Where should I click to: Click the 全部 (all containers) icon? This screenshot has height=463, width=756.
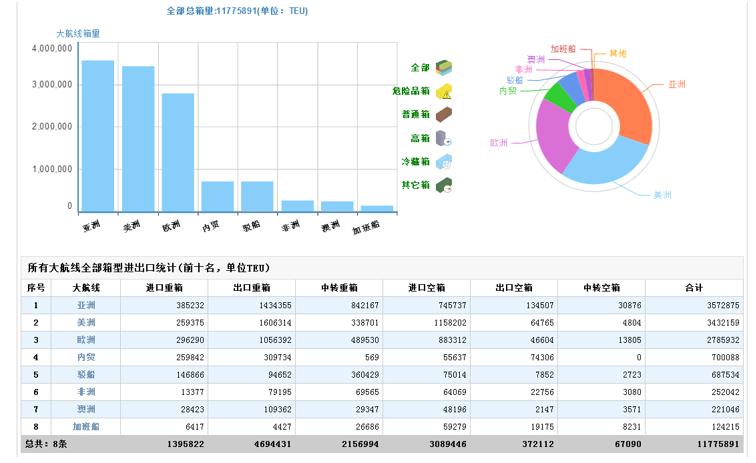(x=444, y=68)
